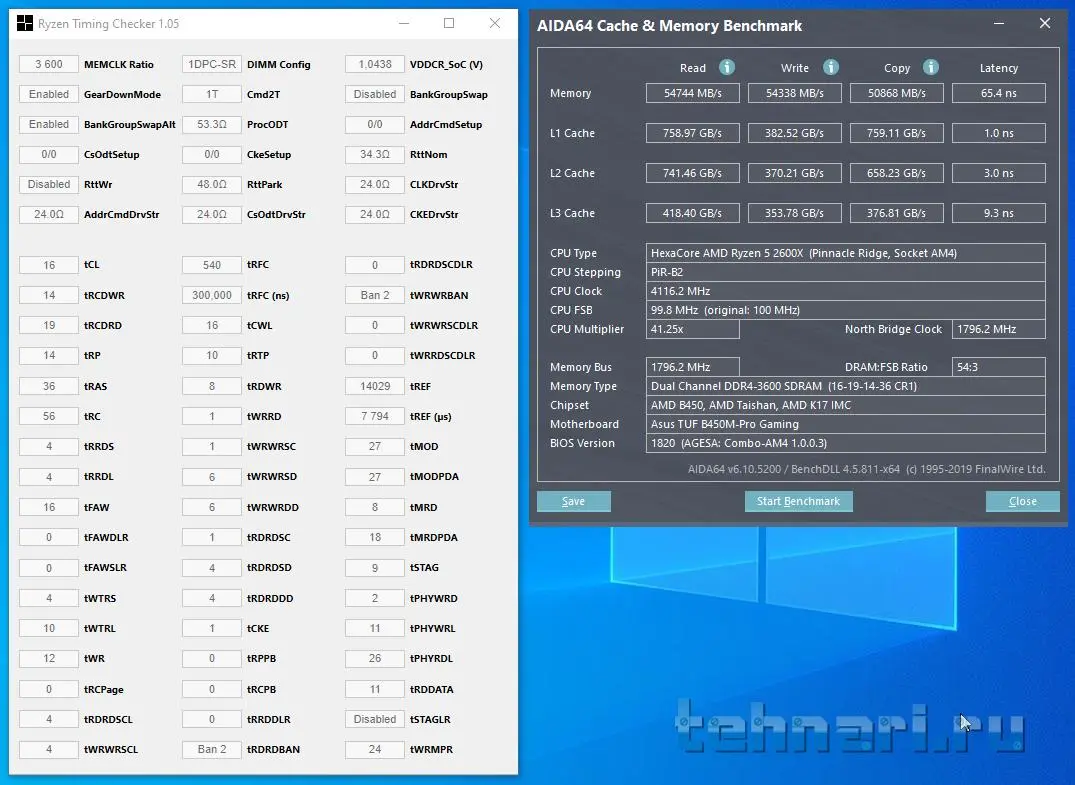Select the Memory Read result field

point(694,93)
